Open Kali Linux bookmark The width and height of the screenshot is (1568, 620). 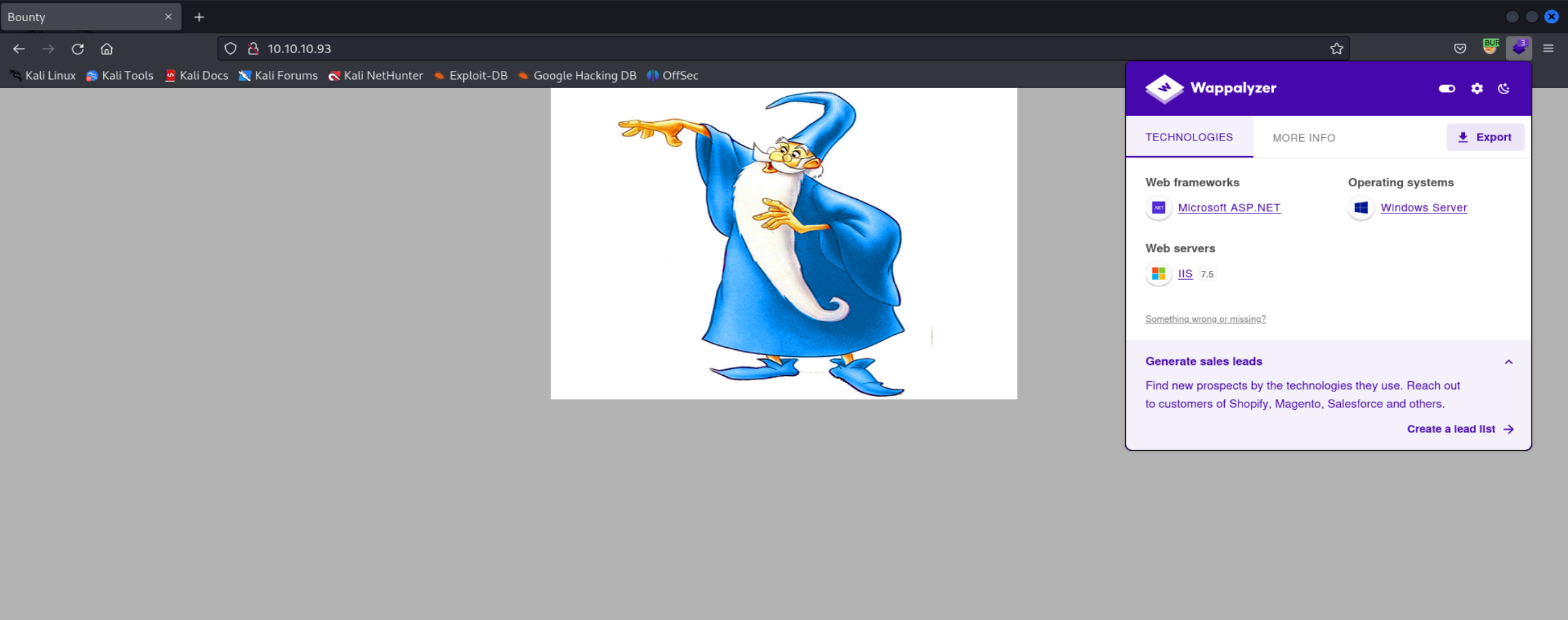pyautogui.click(x=42, y=76)
